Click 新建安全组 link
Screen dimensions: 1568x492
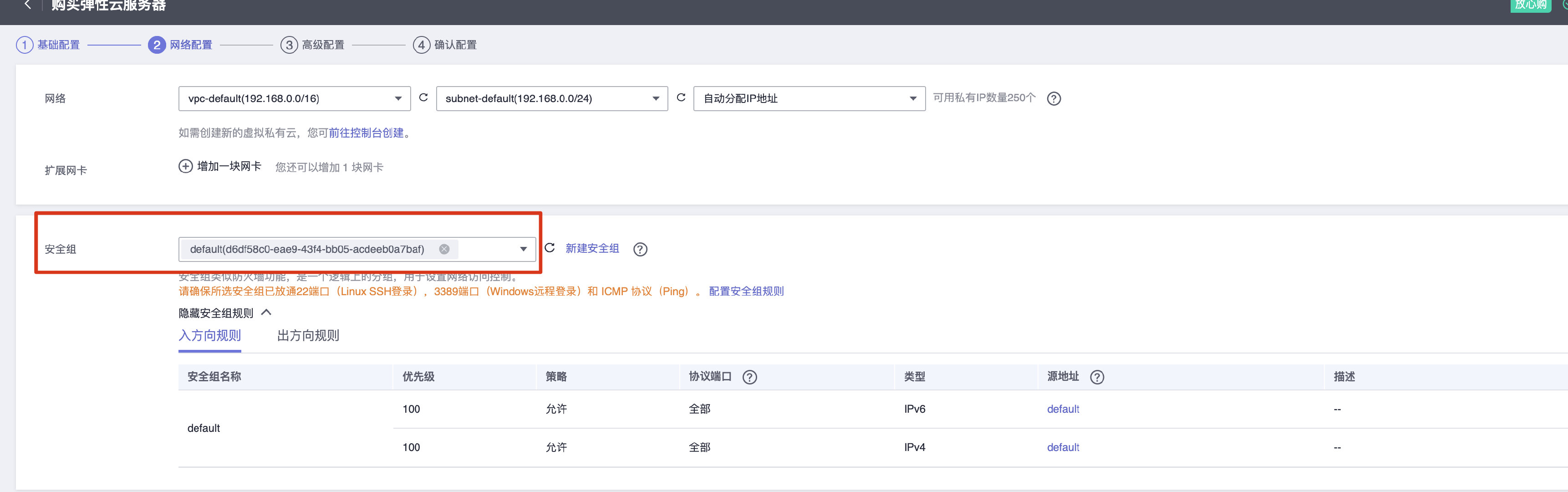pos(592,248)
